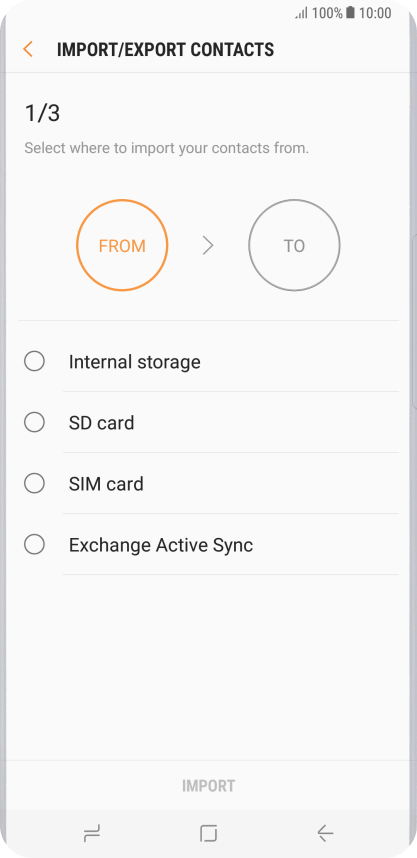
Task: Tap the Exchange Active Sync label
Action: [x=161, y=546]
